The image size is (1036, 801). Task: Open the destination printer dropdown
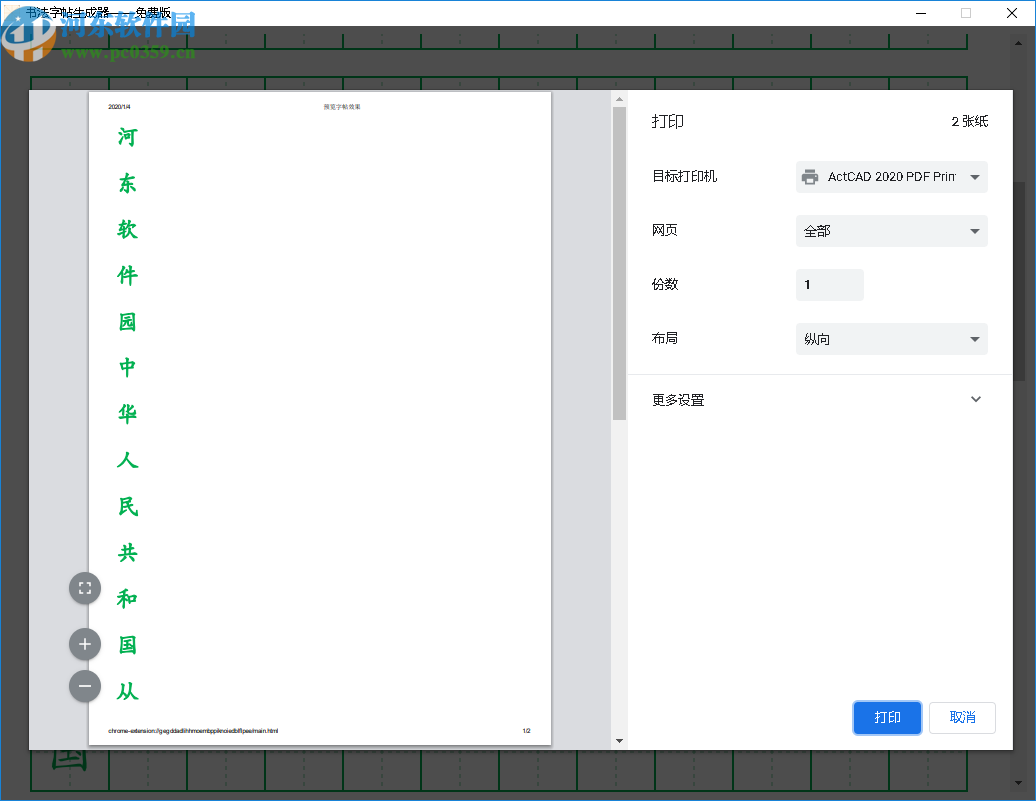coord(891,177)
